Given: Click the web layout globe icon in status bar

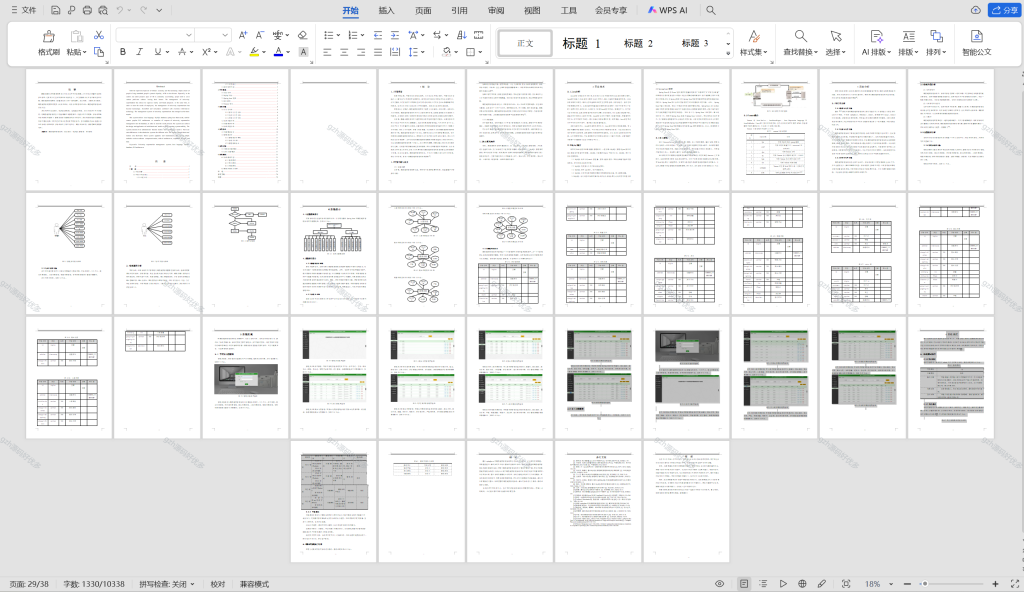Looking at the screenshot, I should pos(802,584).
